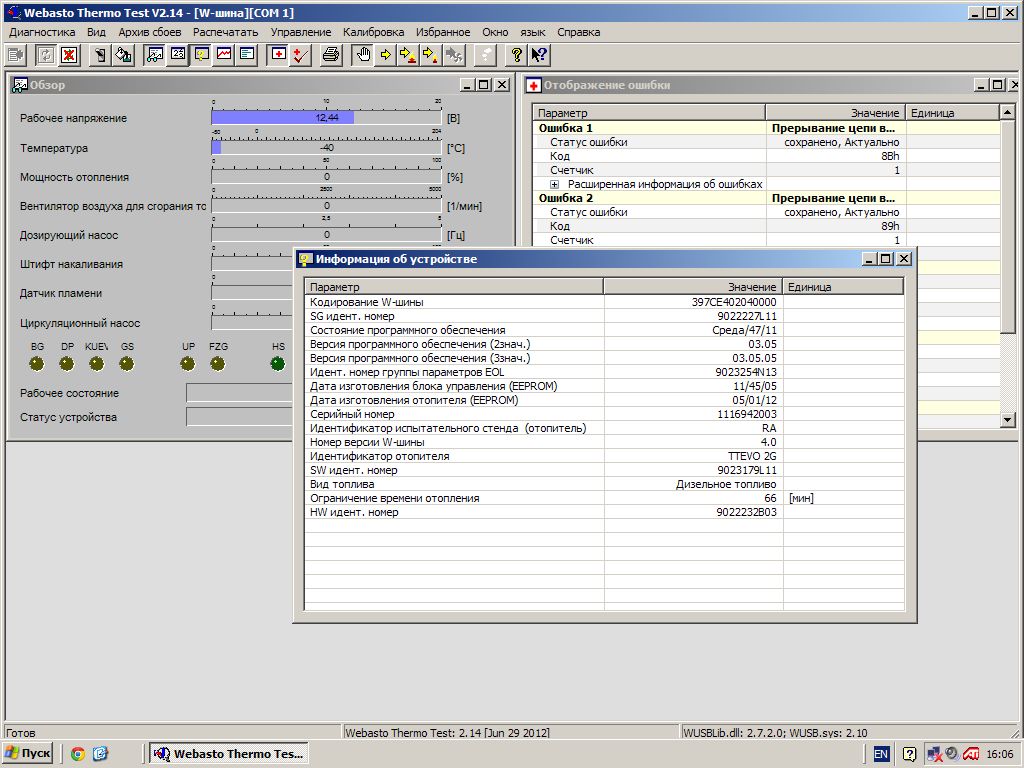The width and height of the screenshot is (1024, 768).
Task: Click the handheld device toolbar icon
Action: [x=100, y=55]
